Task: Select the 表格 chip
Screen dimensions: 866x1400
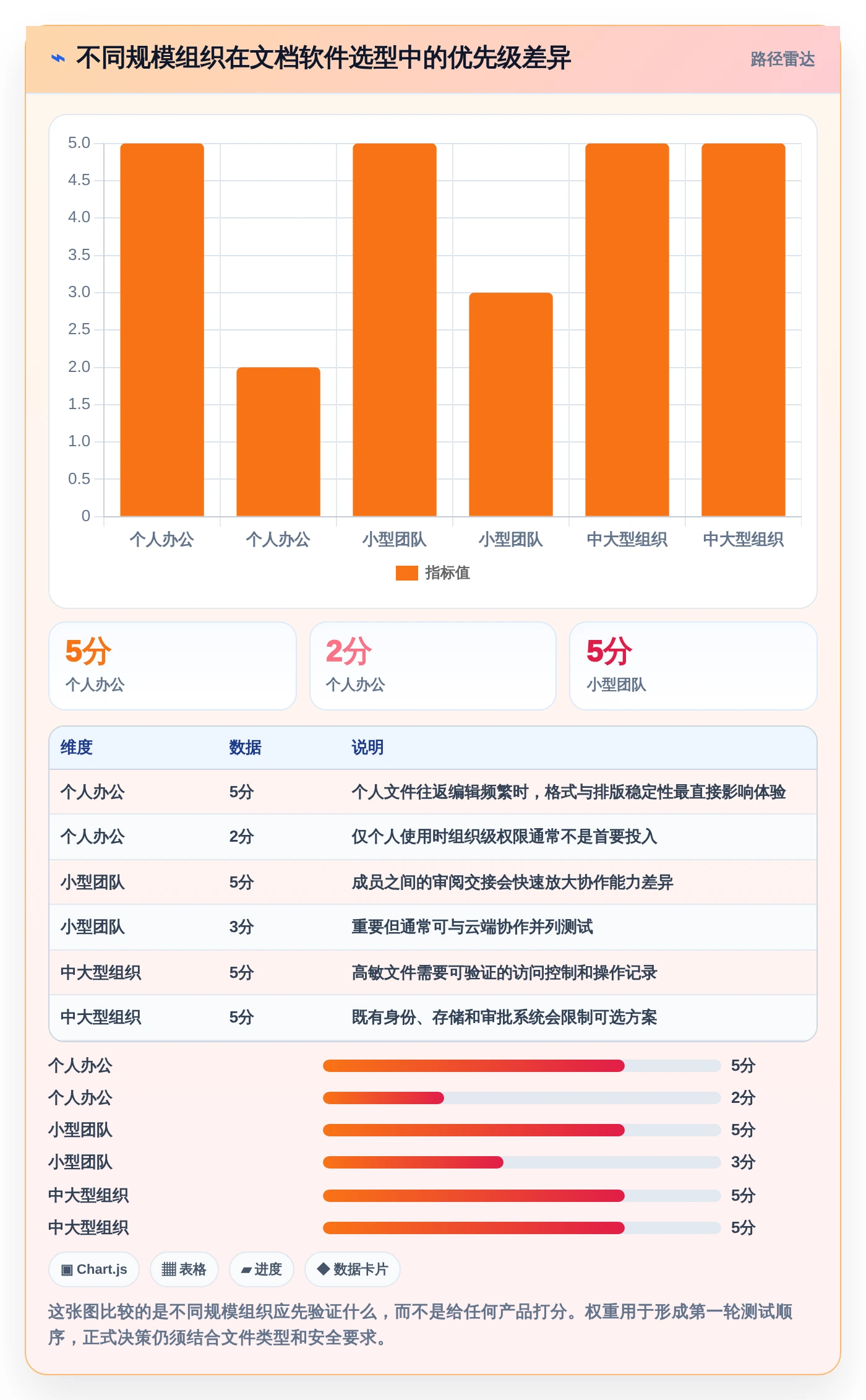Action: click(184, 1269)
